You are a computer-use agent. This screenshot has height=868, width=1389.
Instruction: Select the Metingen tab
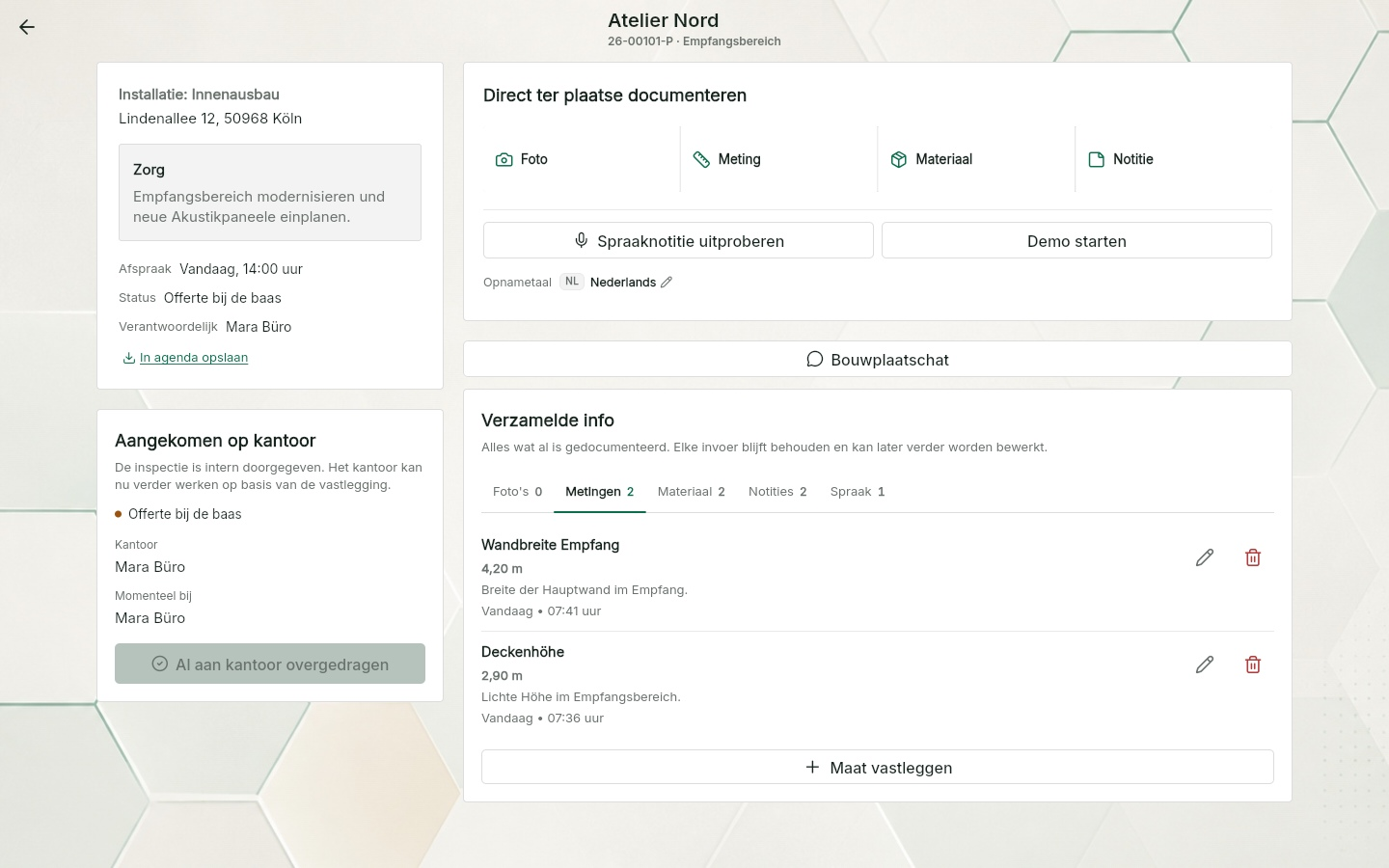pyautogui.click(x=600, y=492)
